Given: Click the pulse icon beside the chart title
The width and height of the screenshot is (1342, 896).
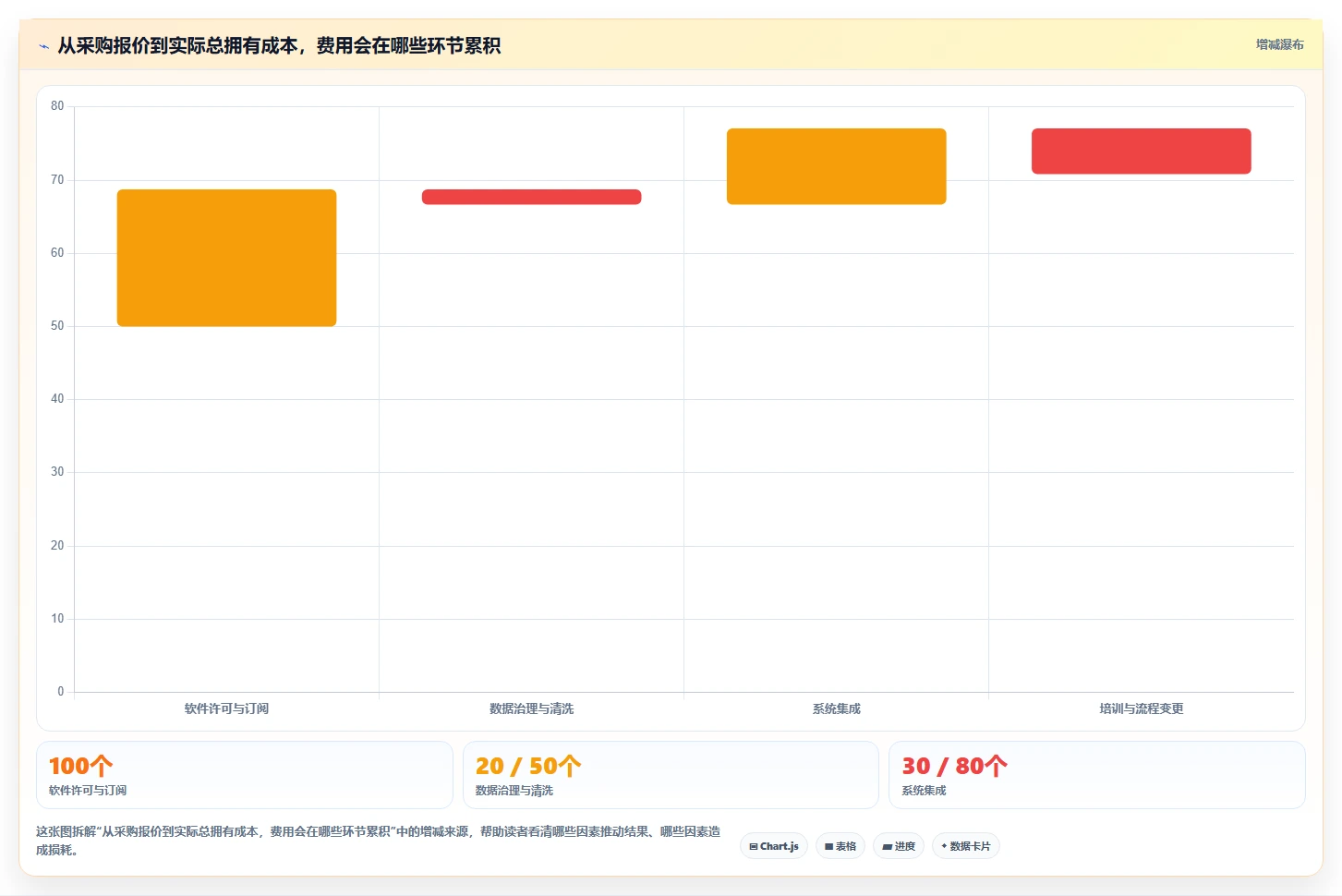Looking at the screenshot, I should coord(43,46).
